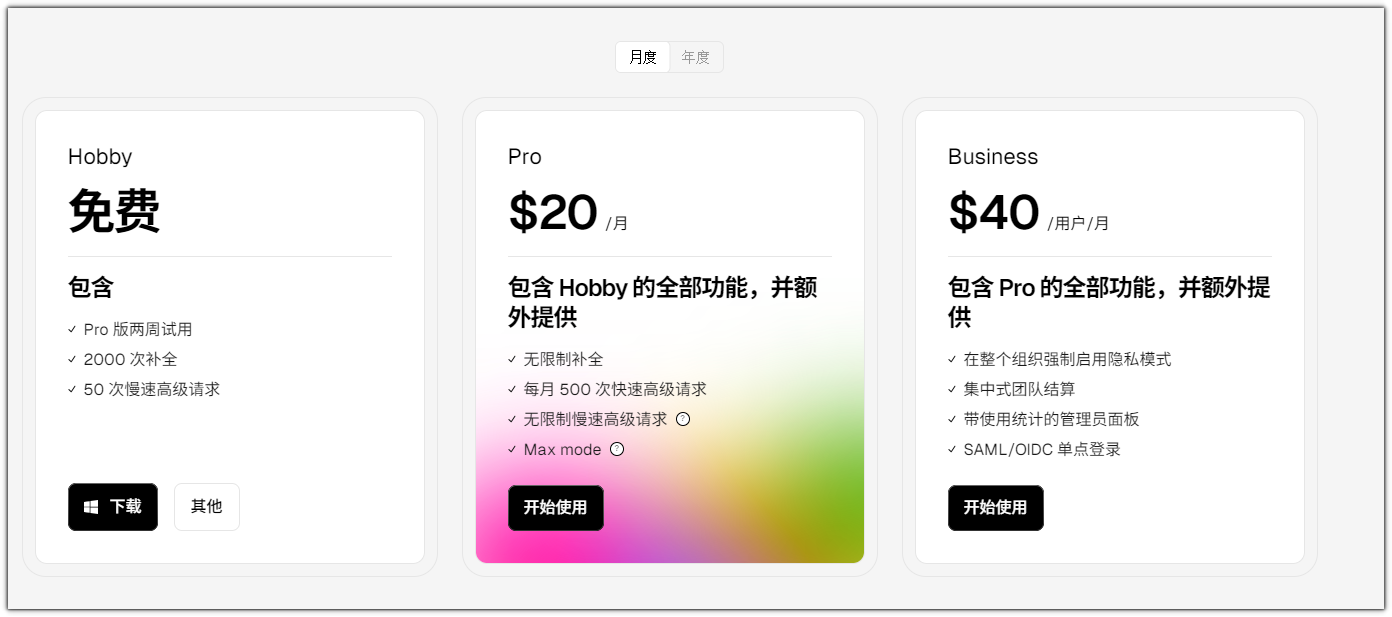Click checkmark icon beside 无限制补全

512,360
